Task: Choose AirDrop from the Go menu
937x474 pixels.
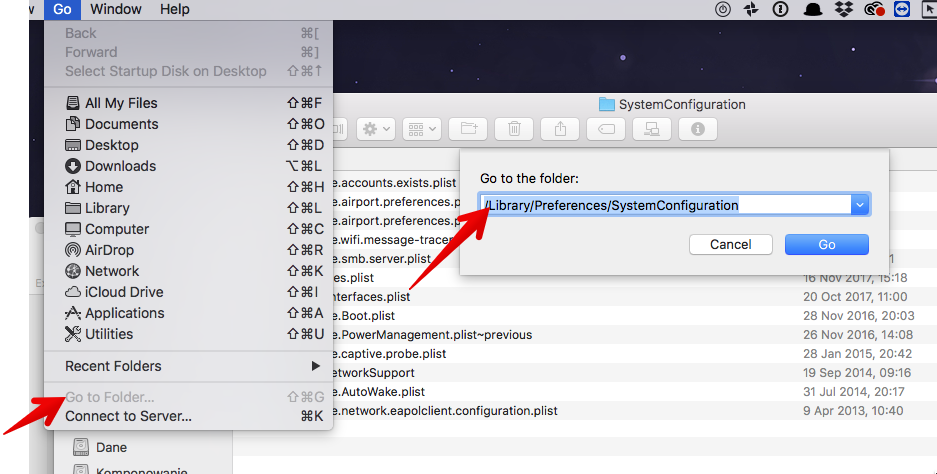Action: pyautogui.click(x=188, y=249)
